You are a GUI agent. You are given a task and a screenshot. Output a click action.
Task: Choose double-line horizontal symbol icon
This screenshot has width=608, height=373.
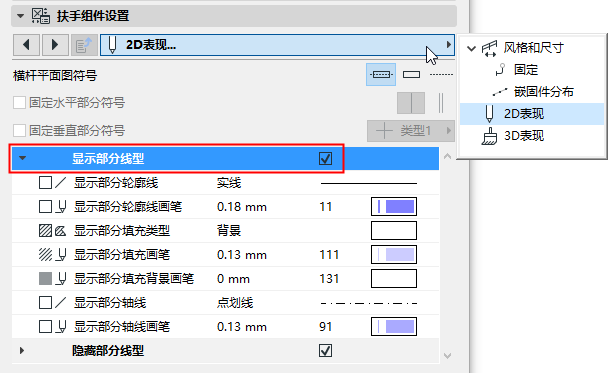441,103
